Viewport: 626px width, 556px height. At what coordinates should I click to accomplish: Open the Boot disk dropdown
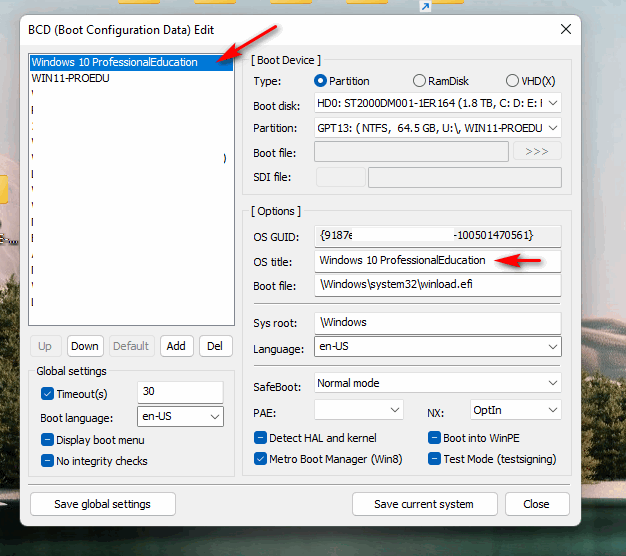[438, 103]
